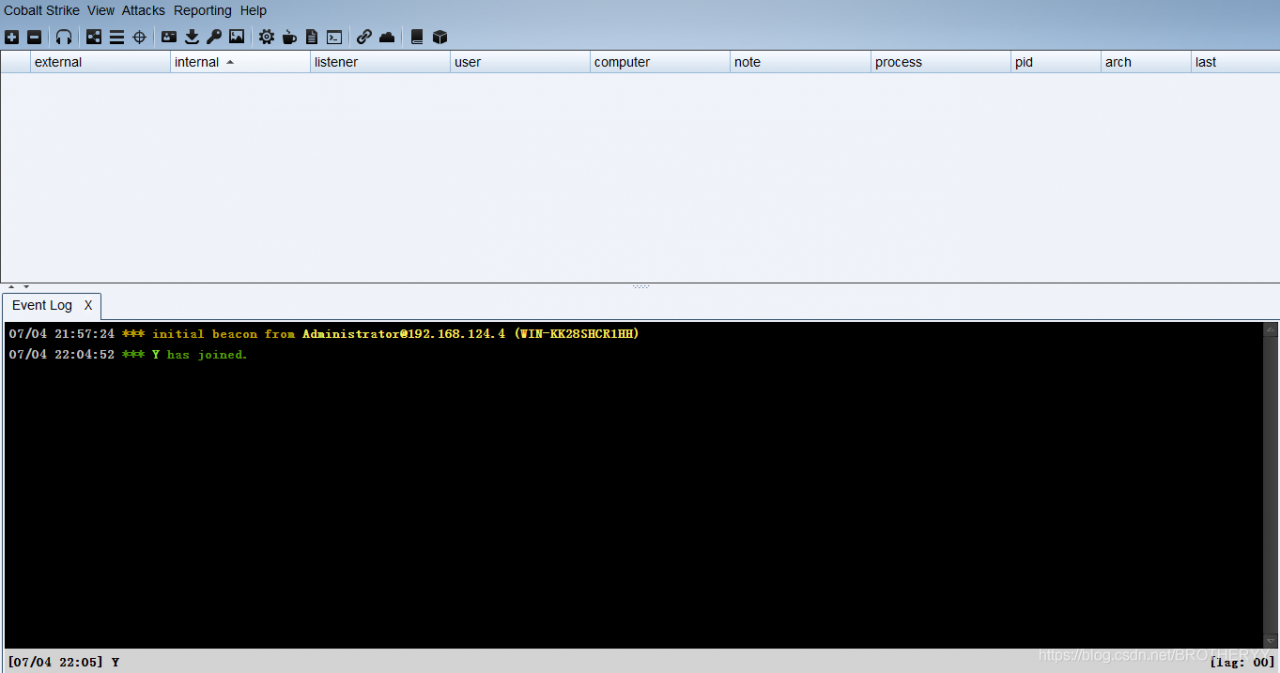The width and height of the screenshot is (1280, 673).
Task: Click the event log scrollbar down arrow
Action: (x=1270, y=640)
